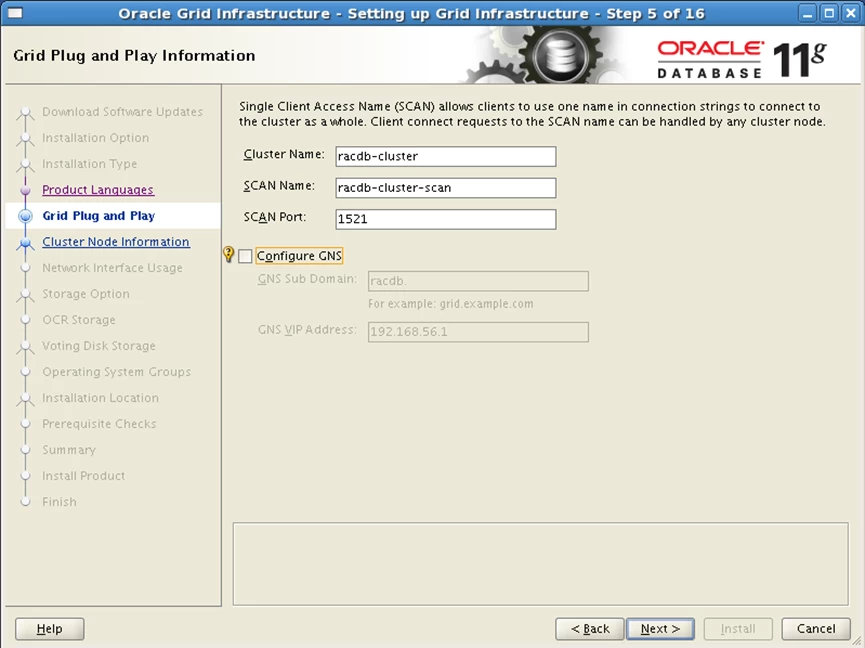The height and width of the screenshot is (648, 865).
Task: Click the empty message pane at bottom
Action: [x=541, y=564]
